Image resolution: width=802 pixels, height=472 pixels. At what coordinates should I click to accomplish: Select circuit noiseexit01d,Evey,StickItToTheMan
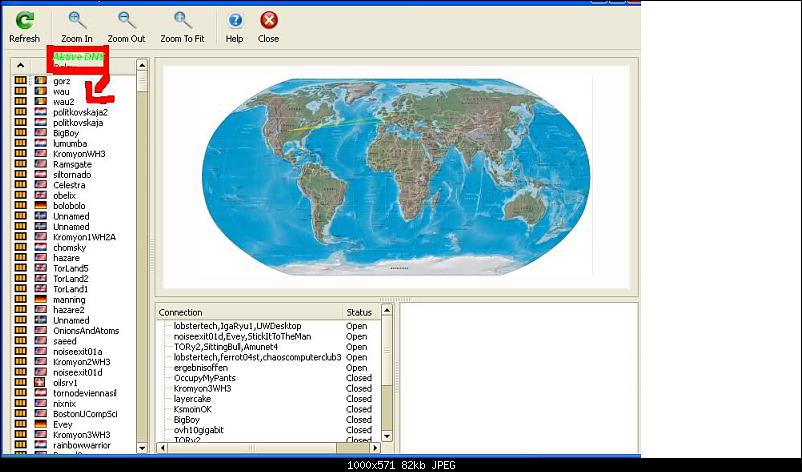242,336
